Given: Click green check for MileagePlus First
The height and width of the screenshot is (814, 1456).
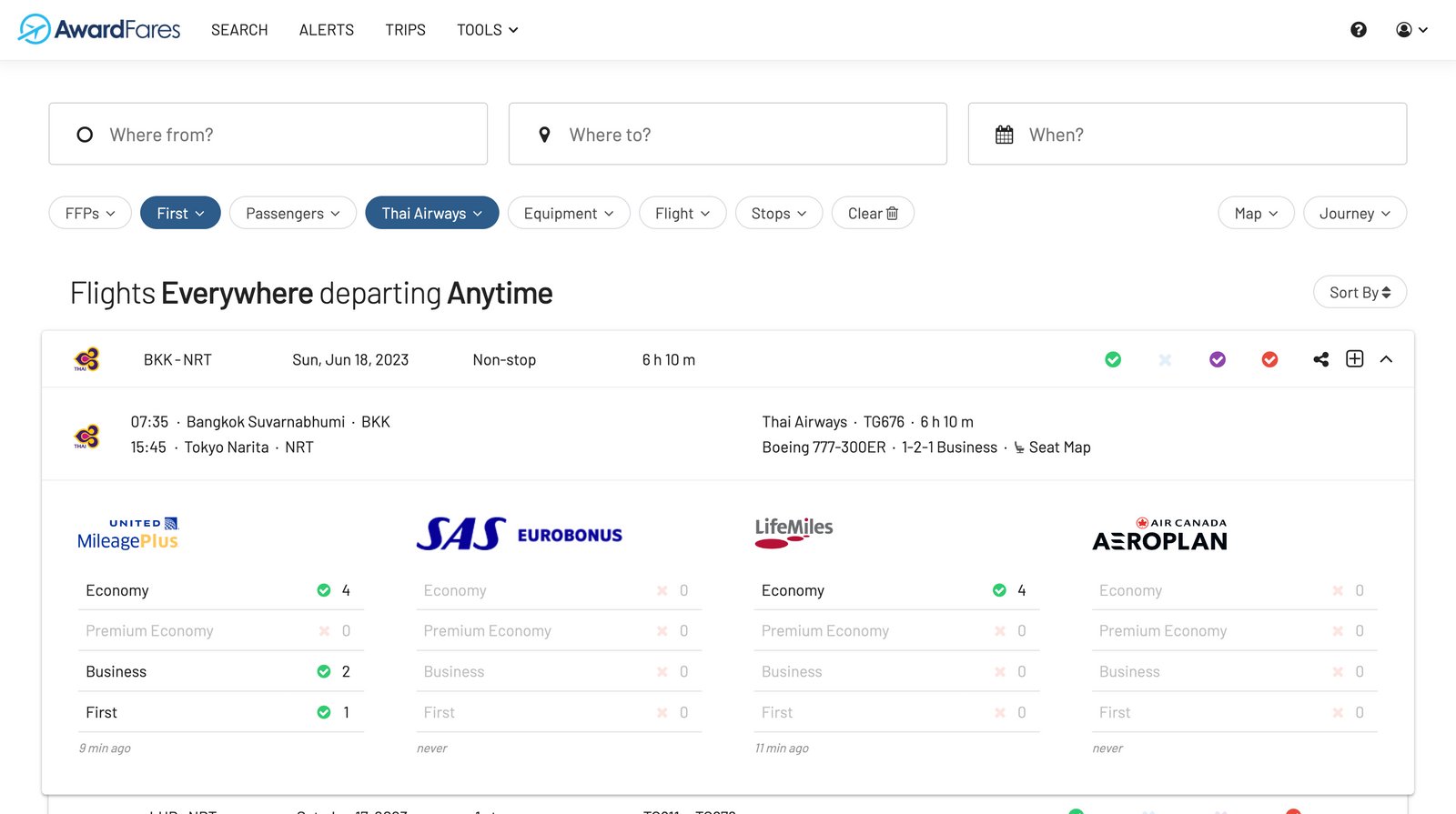Looking at the screenshot, I should click(x=324, y=712).
